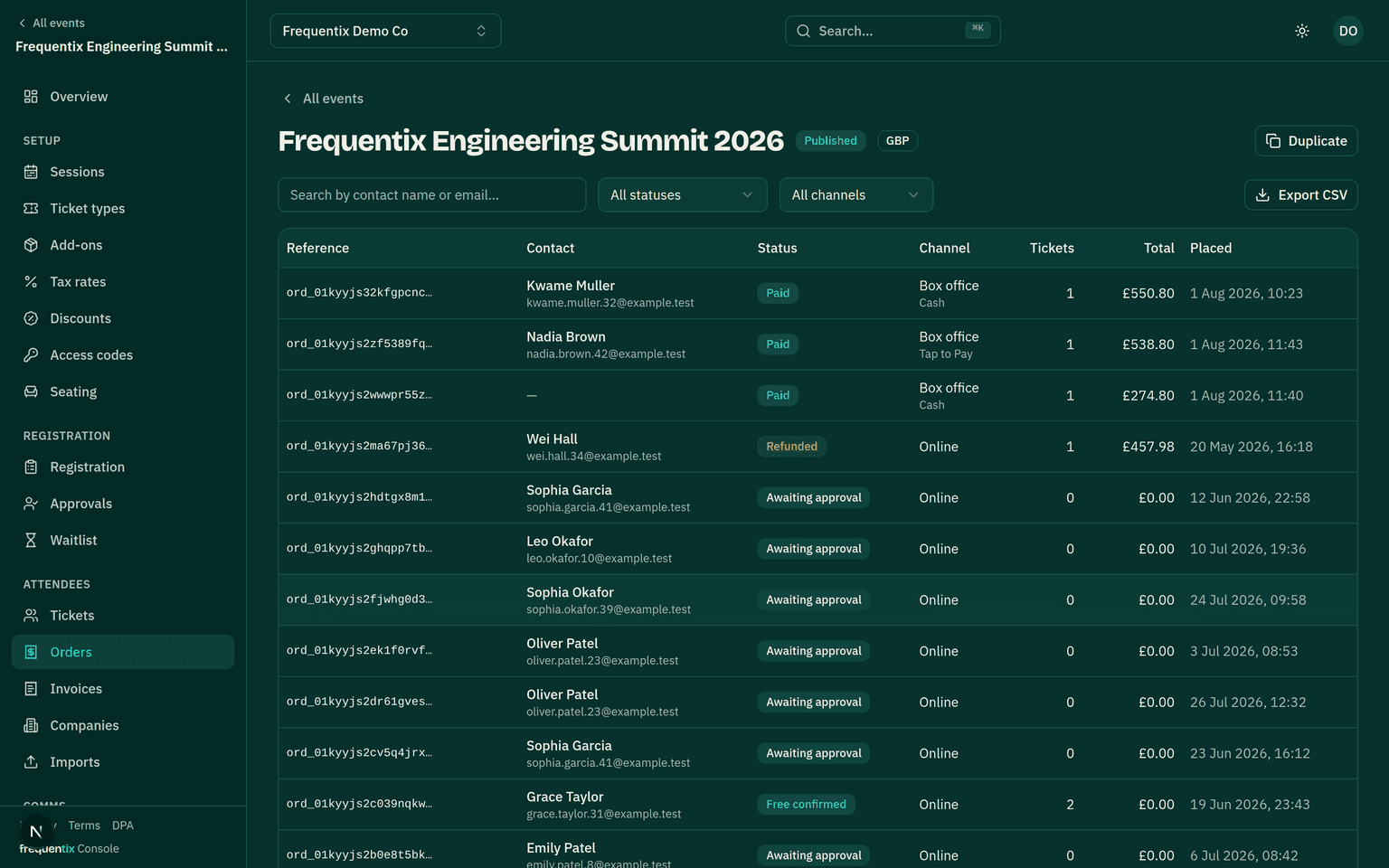Click the Nadia Brown contact name
The image size is (1389, 868).
pos(566,336)
